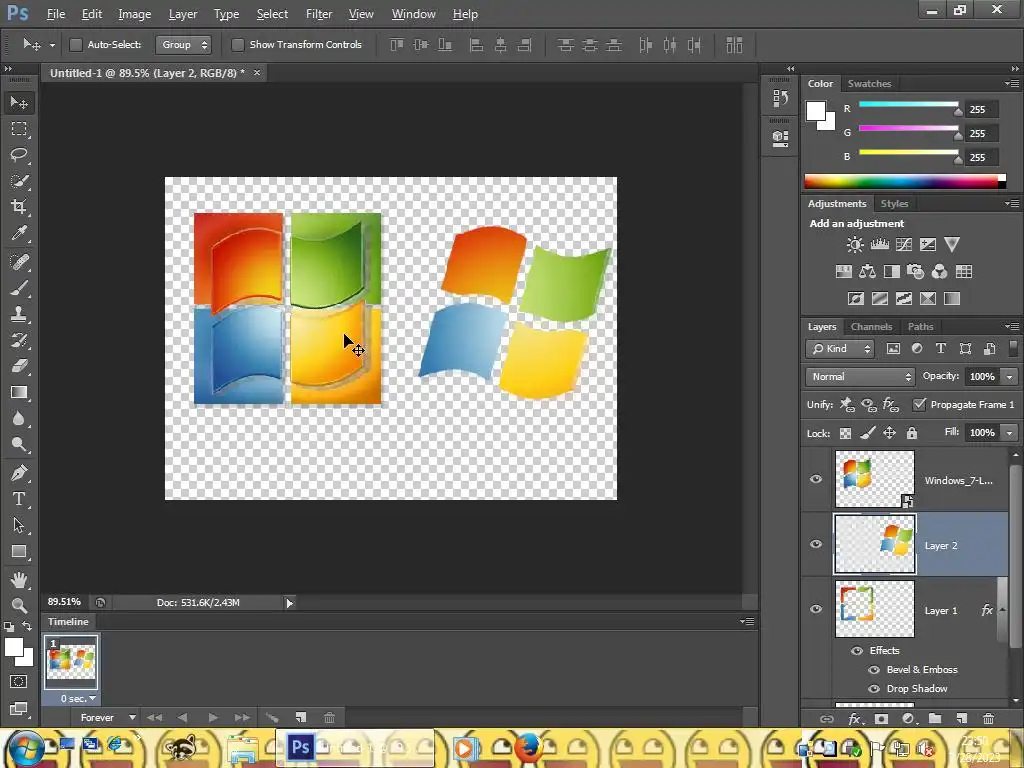1024x768 pixels.
Task: Add a Levels adjustment
Action: (880, 245)
